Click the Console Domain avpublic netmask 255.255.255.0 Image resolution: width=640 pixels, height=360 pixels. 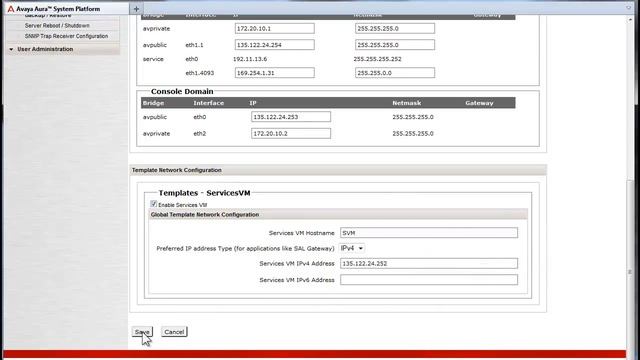coord(413,117)
